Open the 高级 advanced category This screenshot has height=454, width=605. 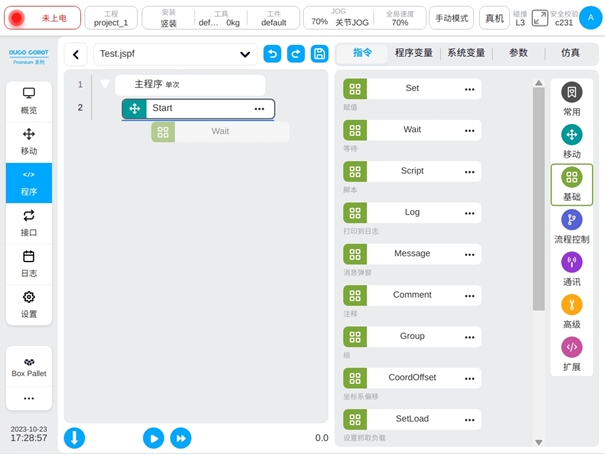[571, 305]
